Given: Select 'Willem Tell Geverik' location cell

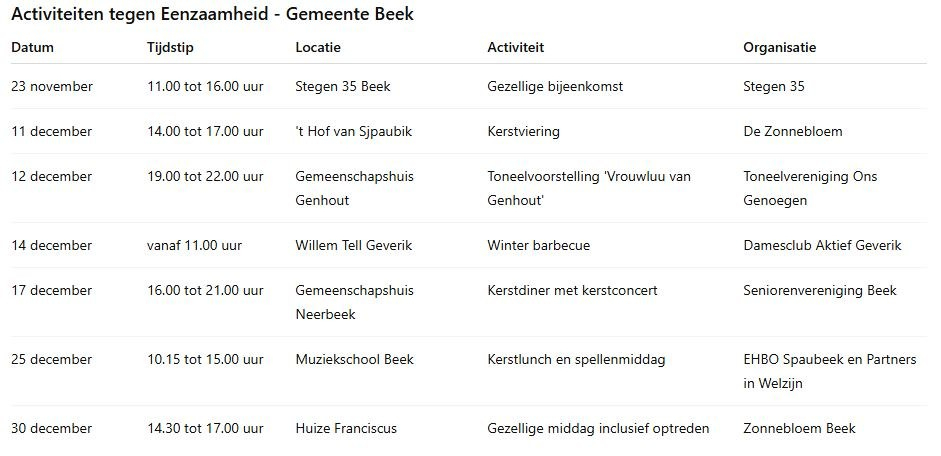Looking at the screenshot, I should coord(353,245).
